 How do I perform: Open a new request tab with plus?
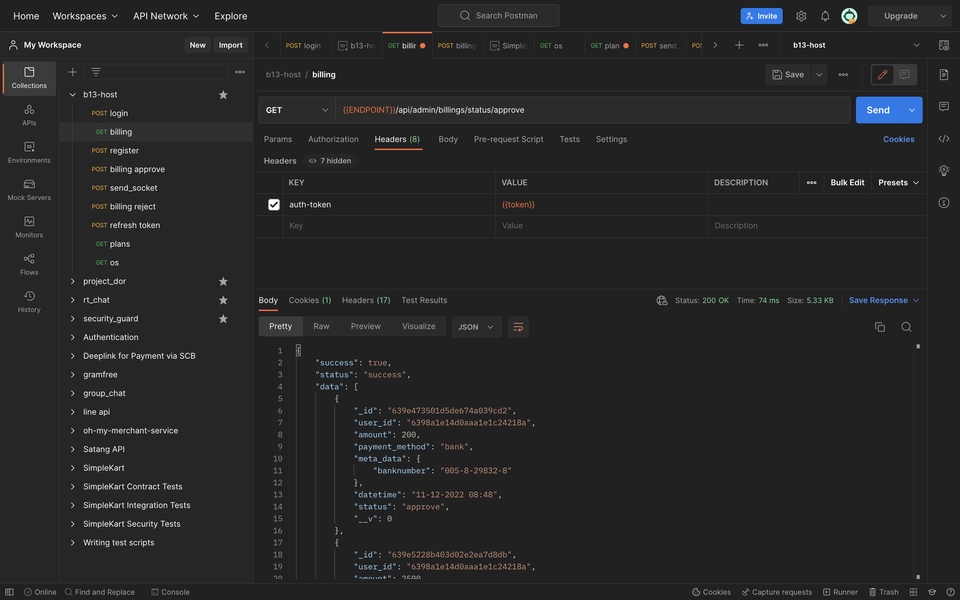point(739,45)
